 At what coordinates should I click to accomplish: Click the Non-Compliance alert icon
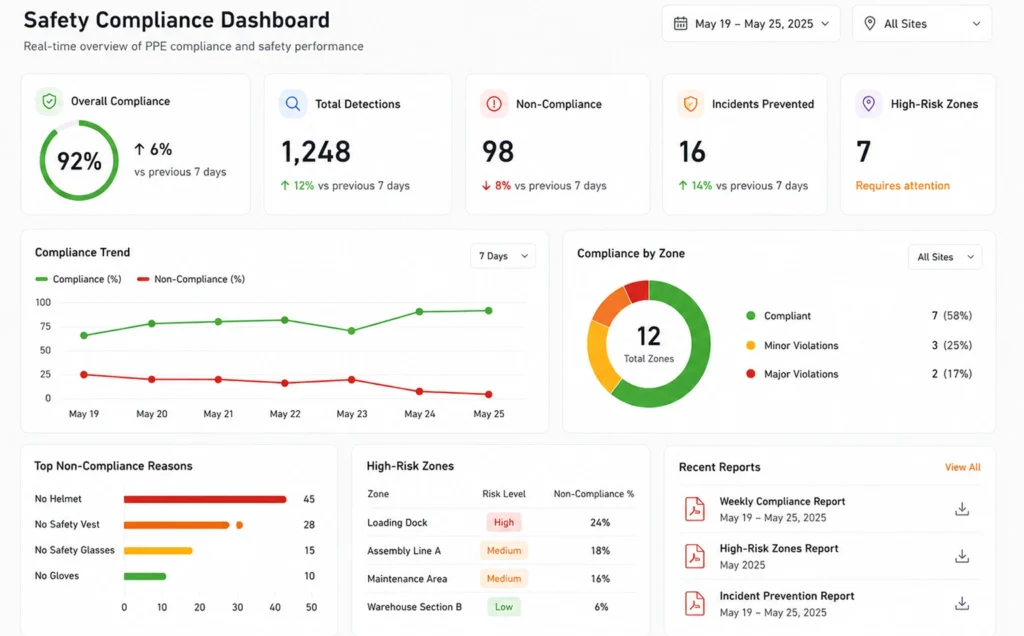[x=494, y=104]
